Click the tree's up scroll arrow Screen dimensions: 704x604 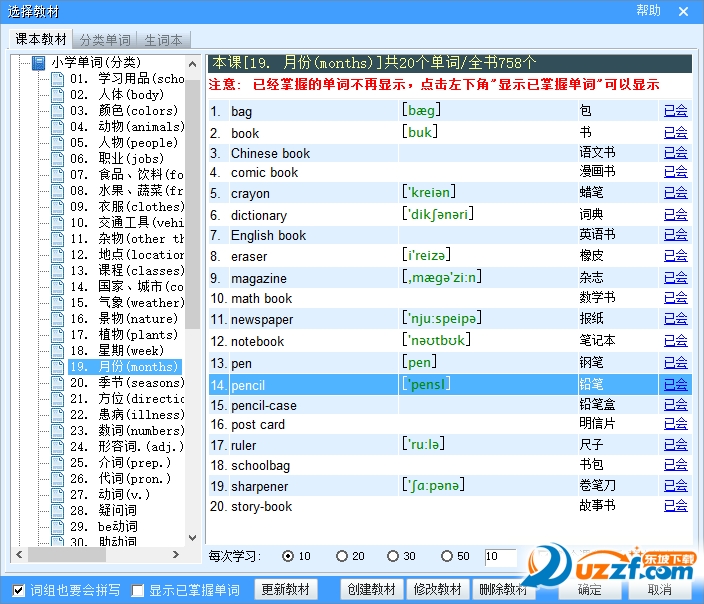pyautogui.click(x=193, y=64)
